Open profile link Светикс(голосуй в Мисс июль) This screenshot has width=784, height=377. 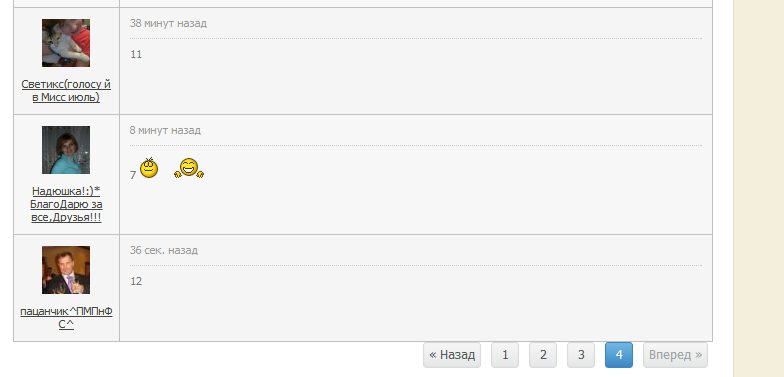coord(66,91)
